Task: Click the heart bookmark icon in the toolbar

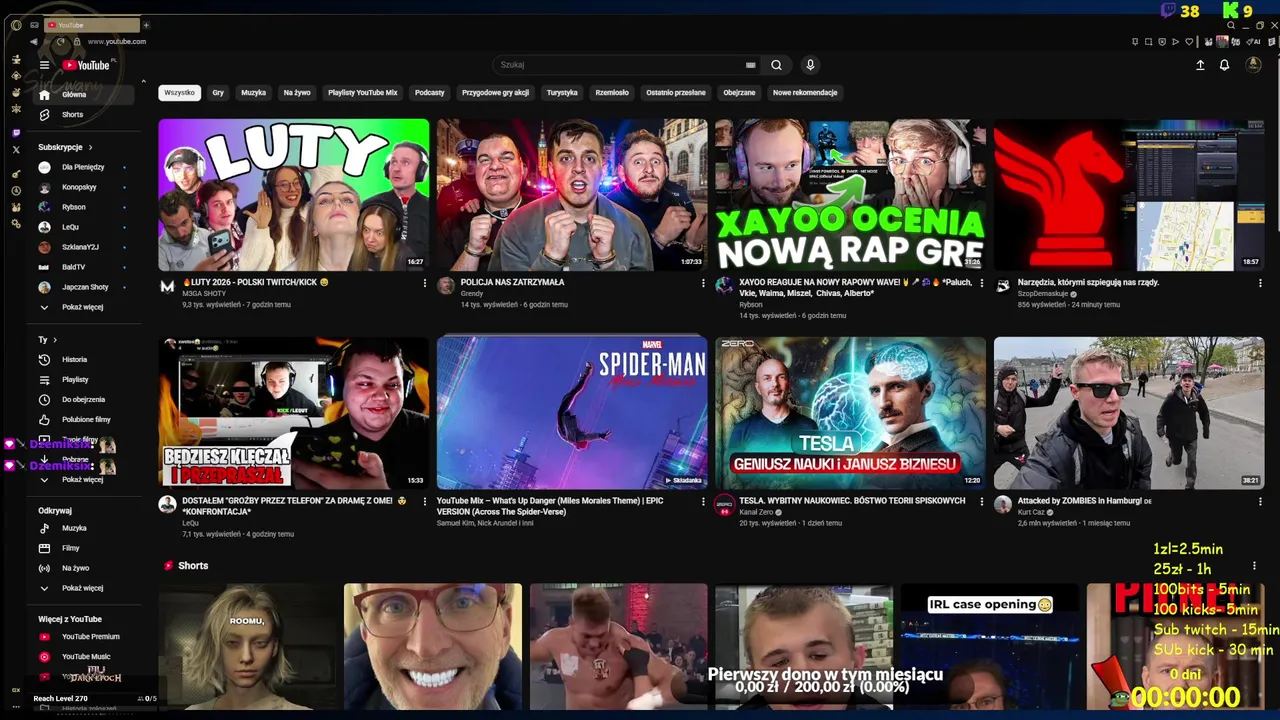Action: 1190,42
